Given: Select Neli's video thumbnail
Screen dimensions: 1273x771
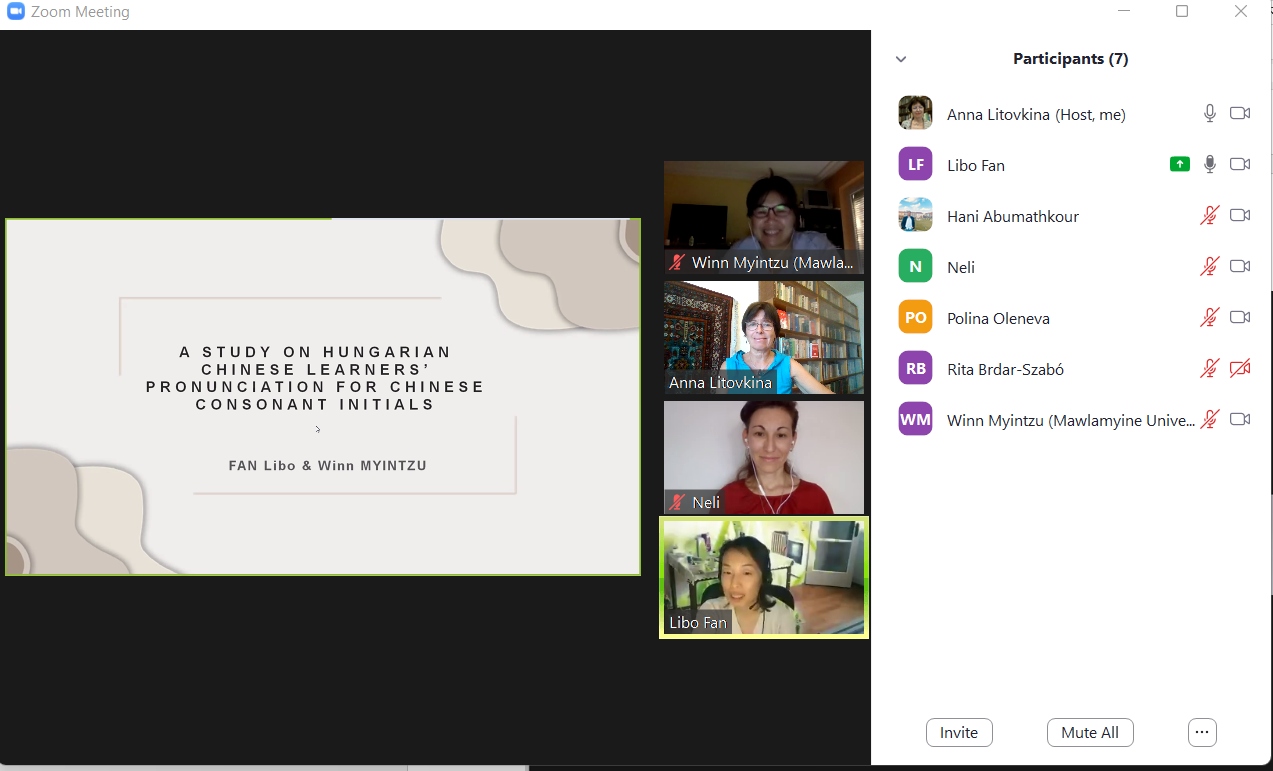Looking at the screenshot, I should (764, 457).
